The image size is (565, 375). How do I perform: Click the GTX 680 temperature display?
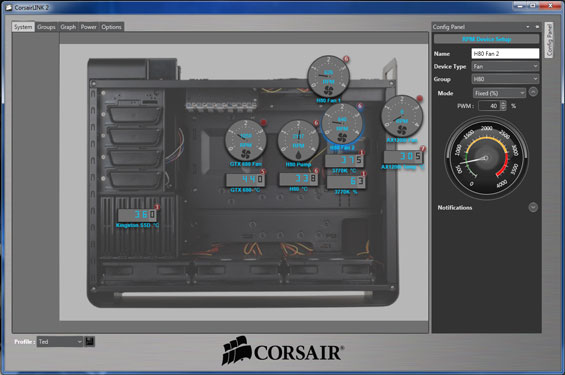[245, 179]
